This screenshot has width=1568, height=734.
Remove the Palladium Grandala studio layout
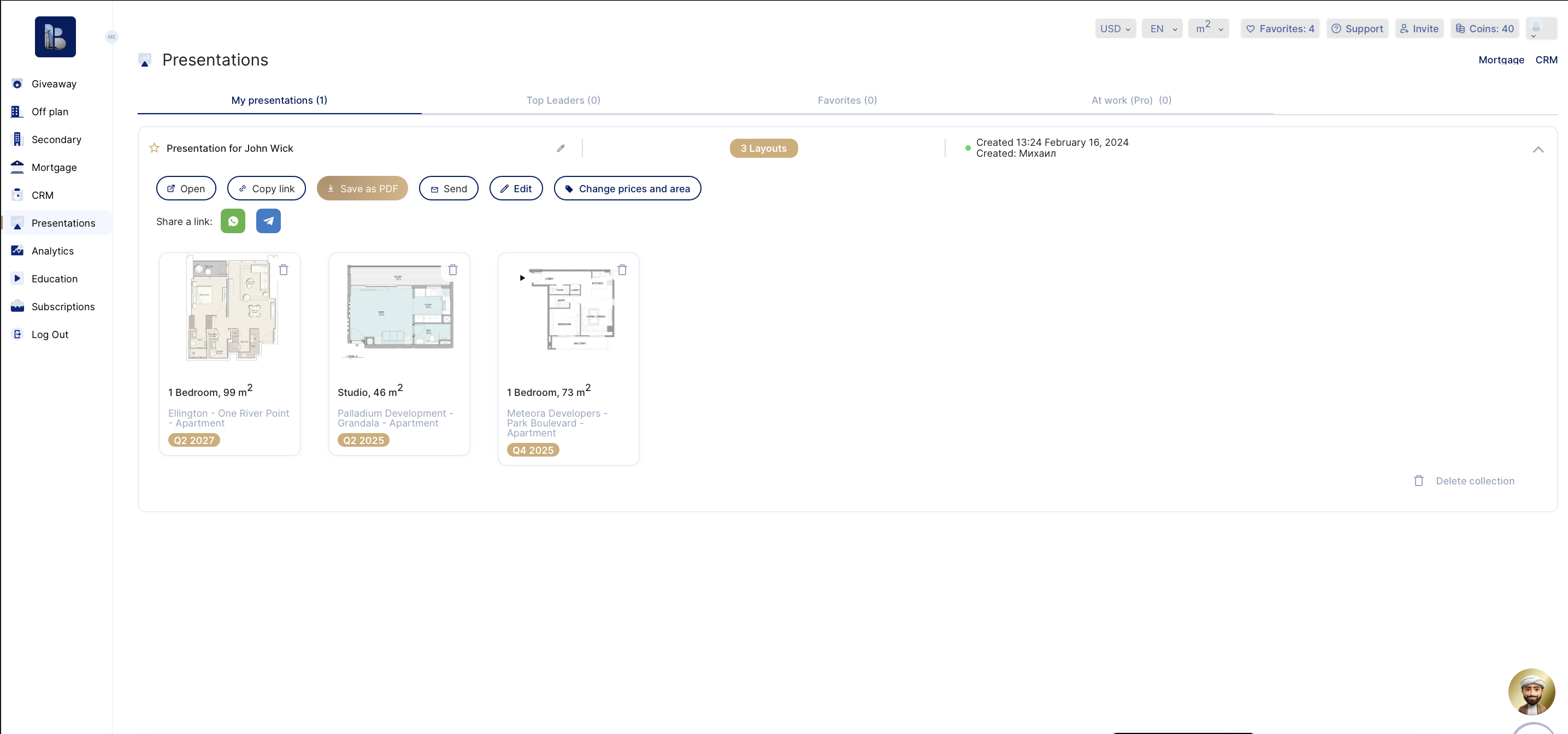pos(453,270)
